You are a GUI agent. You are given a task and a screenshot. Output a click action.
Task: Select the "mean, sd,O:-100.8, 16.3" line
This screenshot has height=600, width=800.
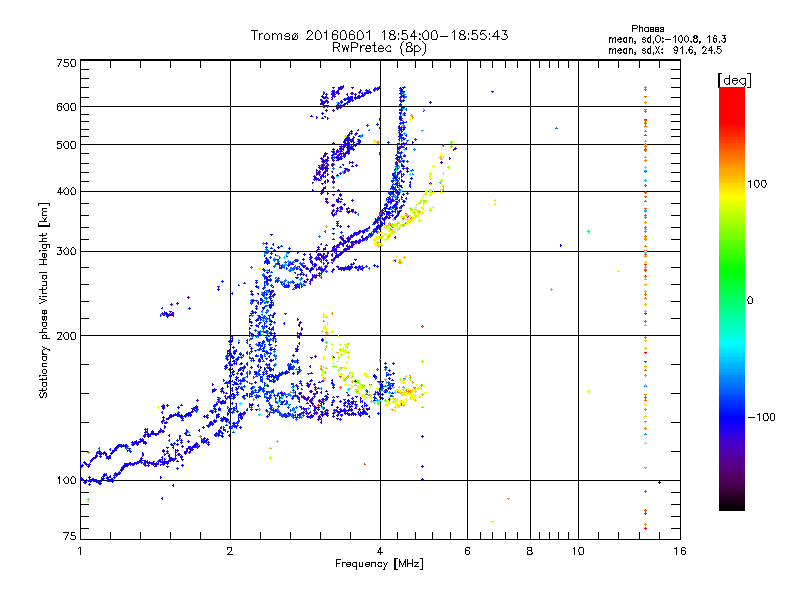point(667,39)
